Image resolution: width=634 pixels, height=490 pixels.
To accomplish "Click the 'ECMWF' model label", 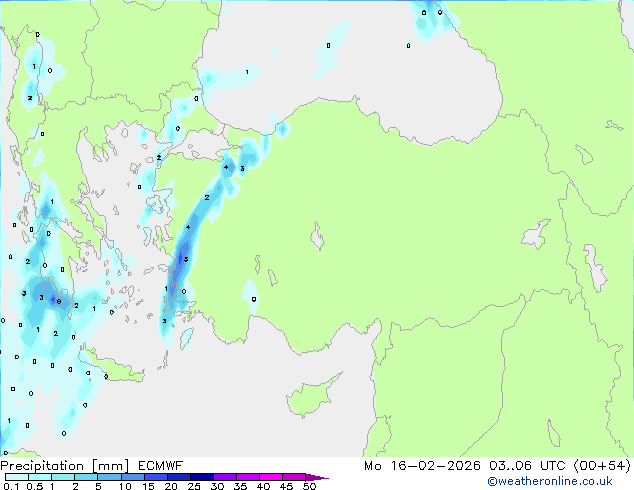I will (161, 466).
